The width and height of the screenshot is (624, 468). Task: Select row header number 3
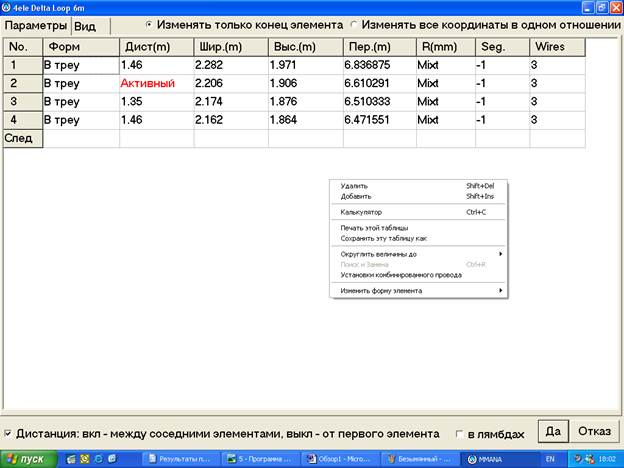pos(23,102)
